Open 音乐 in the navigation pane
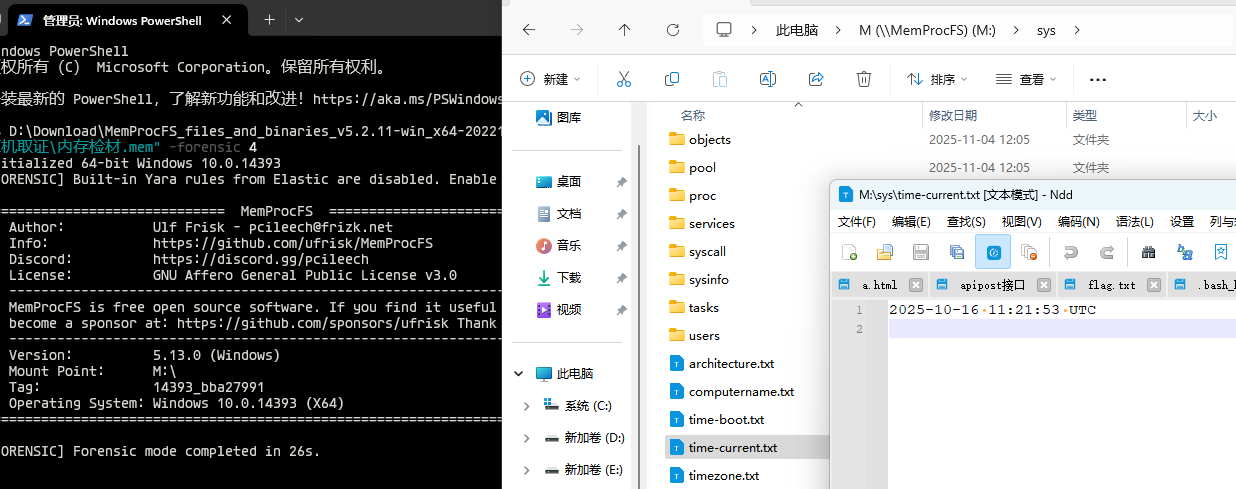 click(569, 246)
